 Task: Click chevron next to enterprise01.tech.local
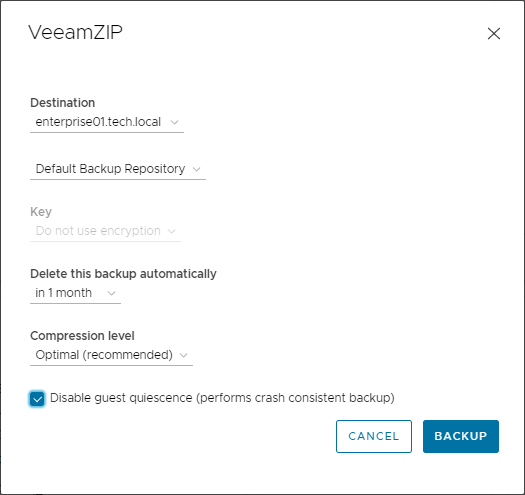pos(174,122)
